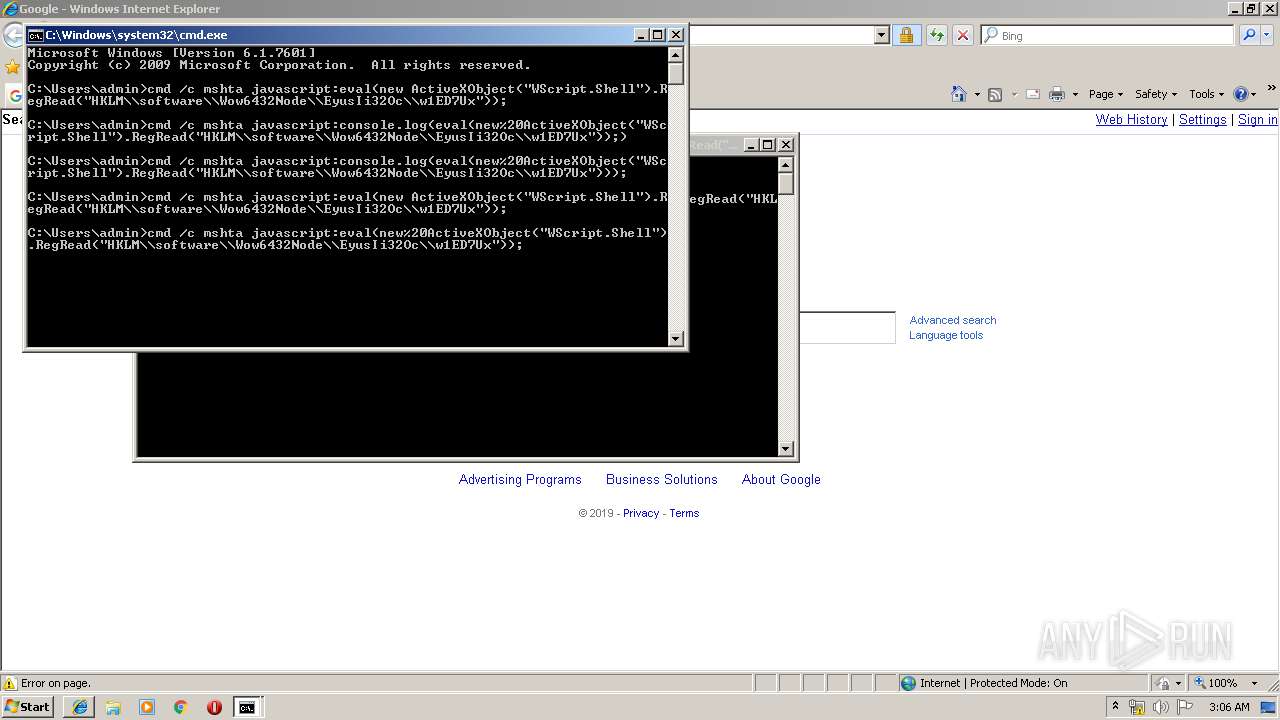This screenshot has width=1280, height=720.
Task: Open Windows Media Player taskbar icon
Action: tap(147, 707)
